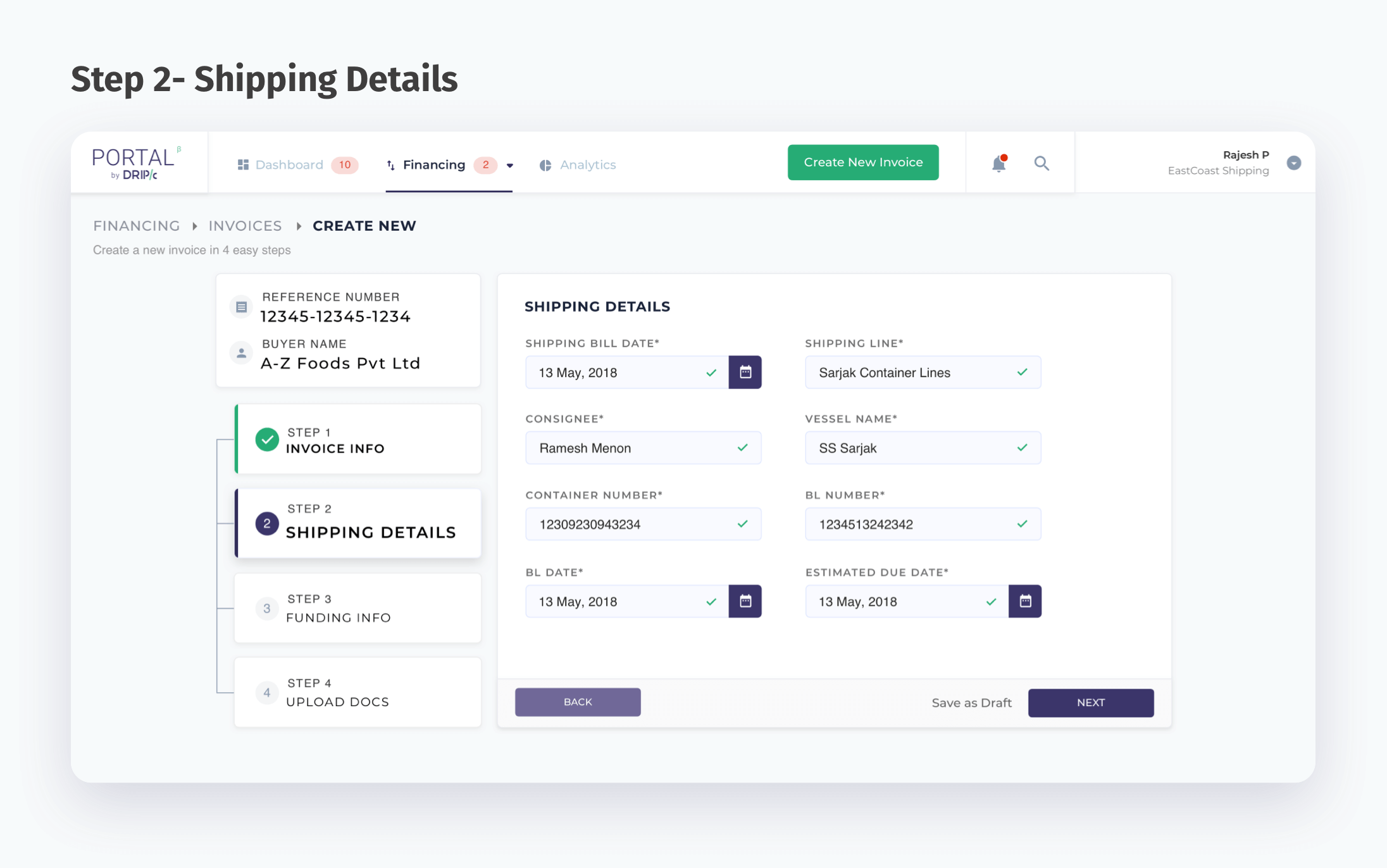Click Step 1 green completed checkmark

[x=267, y=440]
